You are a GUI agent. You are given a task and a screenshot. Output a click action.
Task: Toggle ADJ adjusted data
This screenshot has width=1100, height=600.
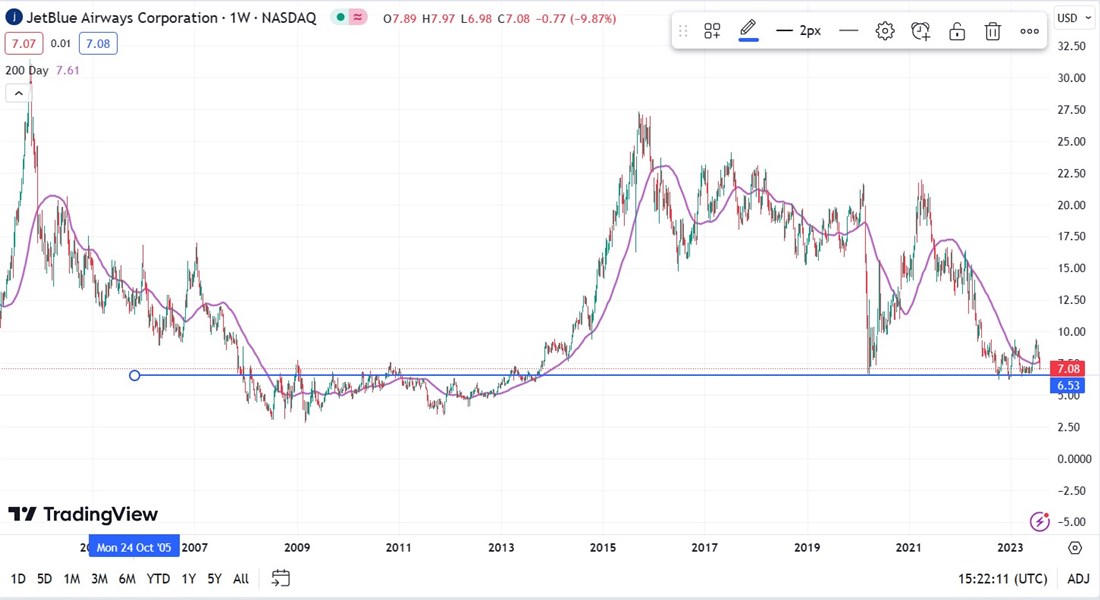[1078, 579]
